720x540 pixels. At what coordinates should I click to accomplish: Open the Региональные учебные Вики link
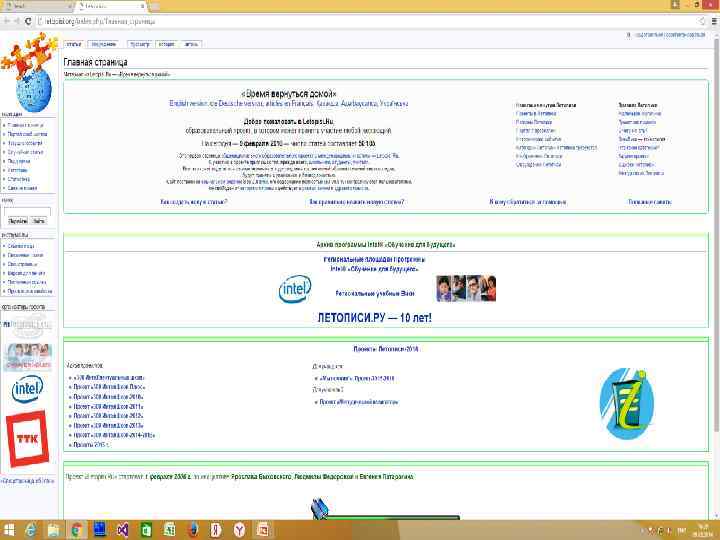pos(375,293)
